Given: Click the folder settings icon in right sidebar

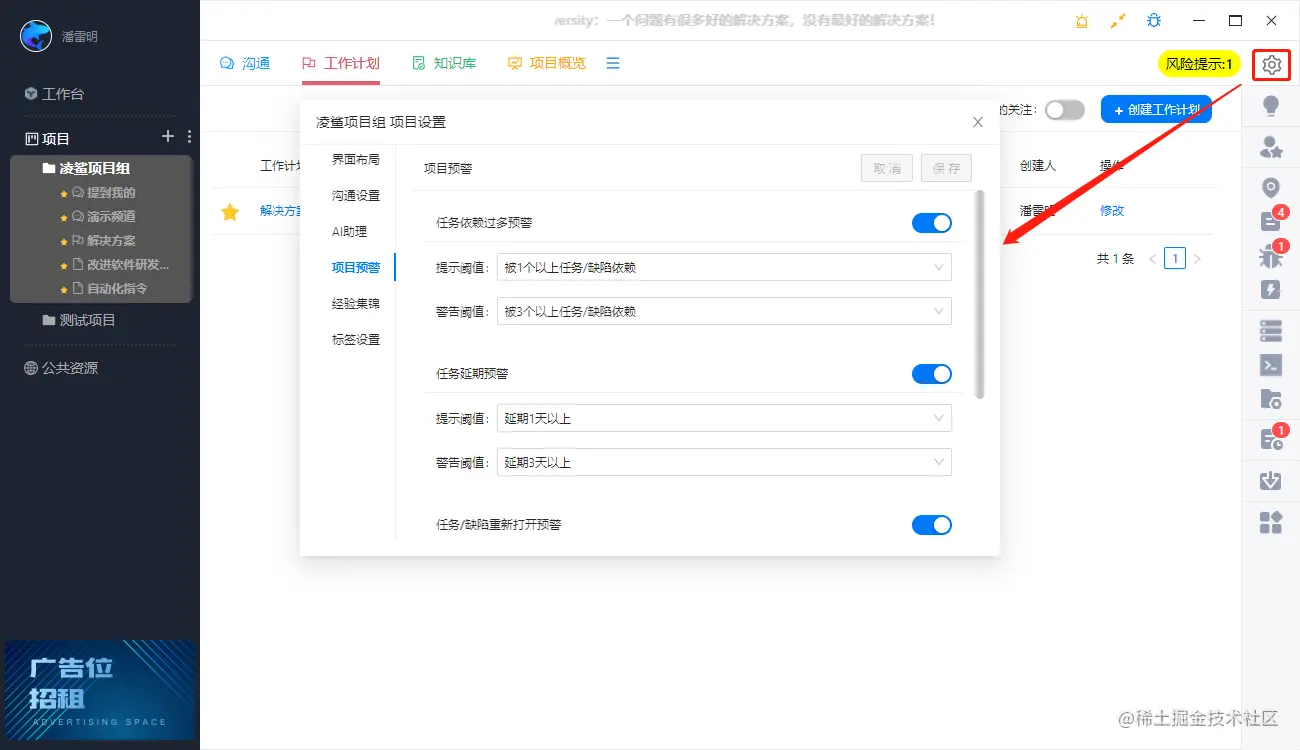Looking at the screenshot, I should [1271, 399].
